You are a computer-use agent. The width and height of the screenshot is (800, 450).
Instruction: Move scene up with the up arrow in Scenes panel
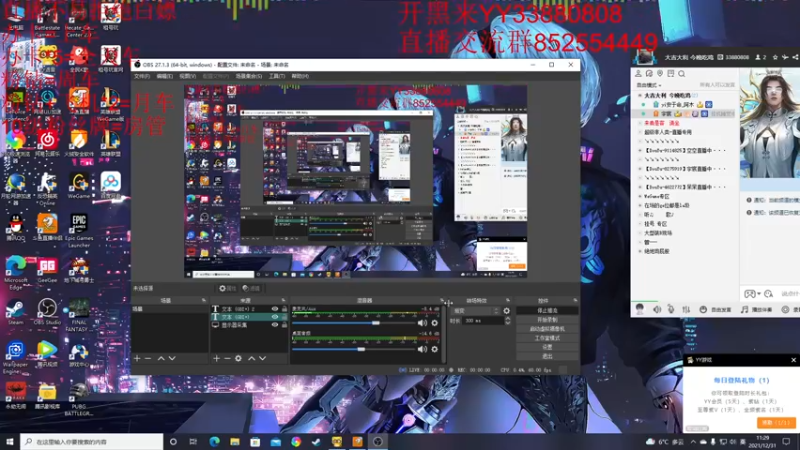tap(161, 359)
